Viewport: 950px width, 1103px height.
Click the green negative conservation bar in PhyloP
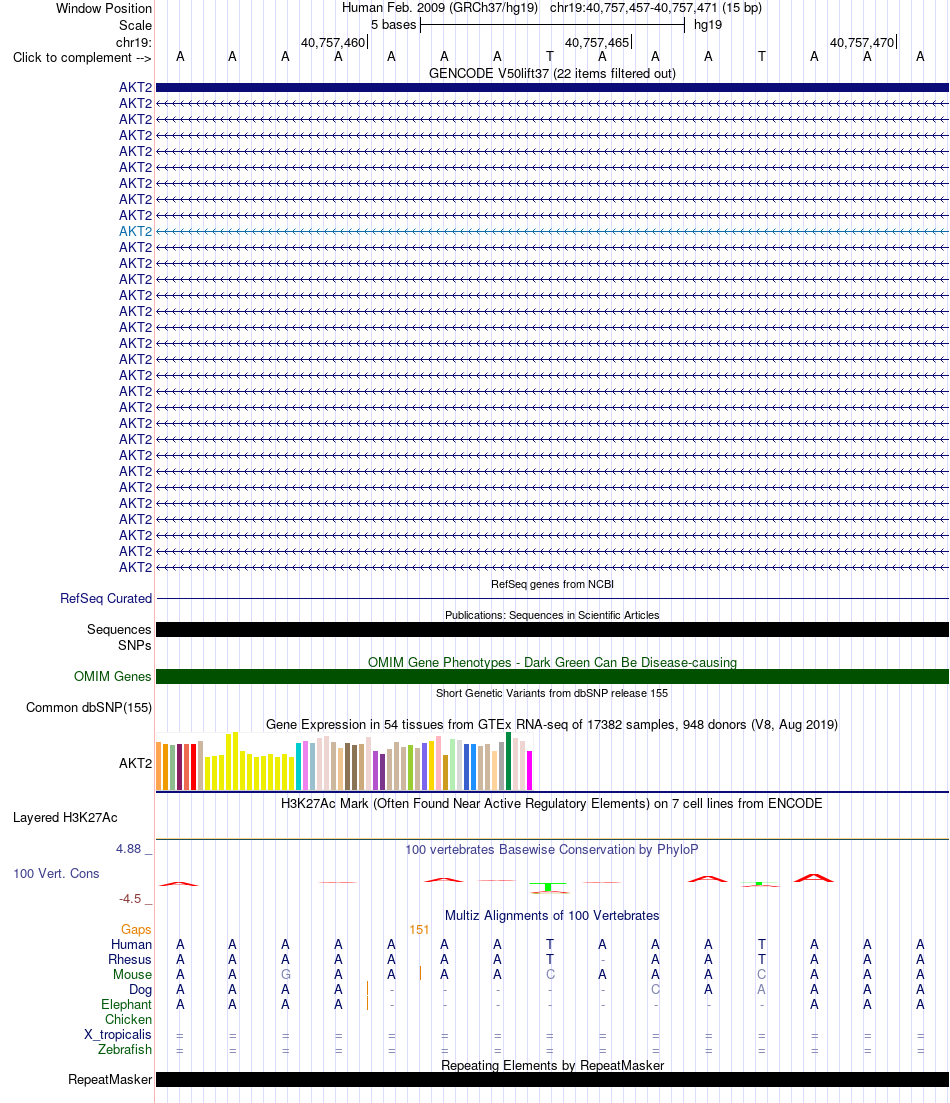548,887
